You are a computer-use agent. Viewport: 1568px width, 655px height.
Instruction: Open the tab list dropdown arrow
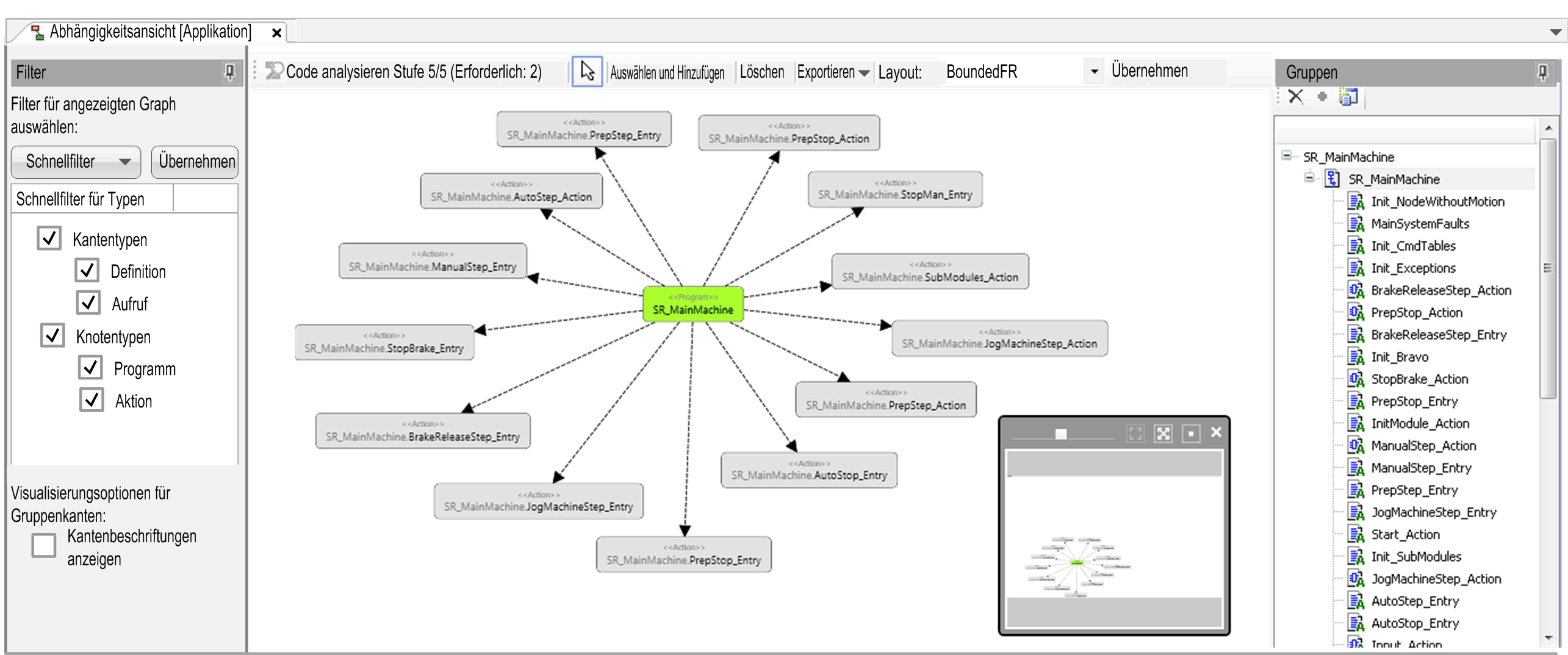[x=1555, y=32]
